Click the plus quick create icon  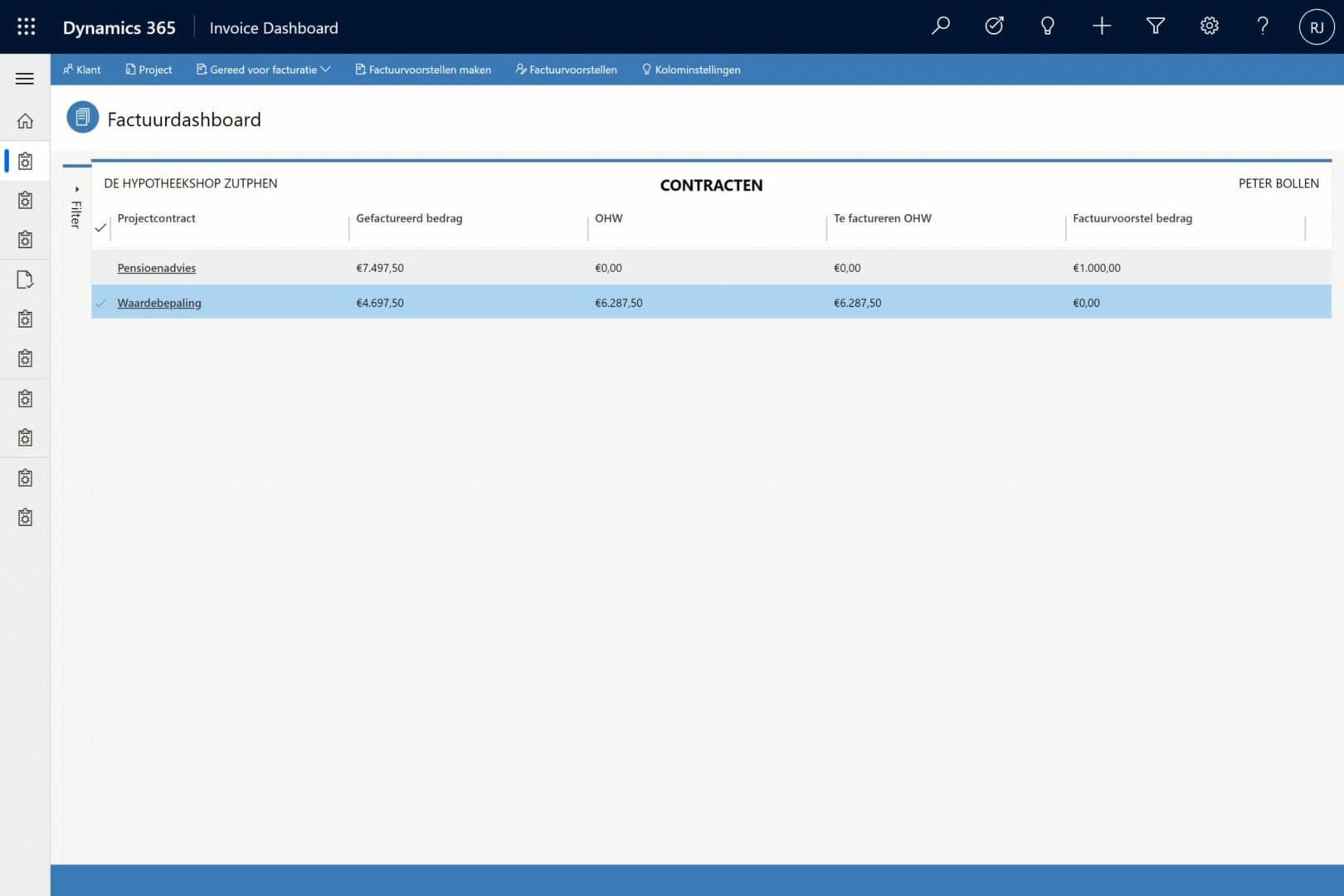tap(1101, 27)
